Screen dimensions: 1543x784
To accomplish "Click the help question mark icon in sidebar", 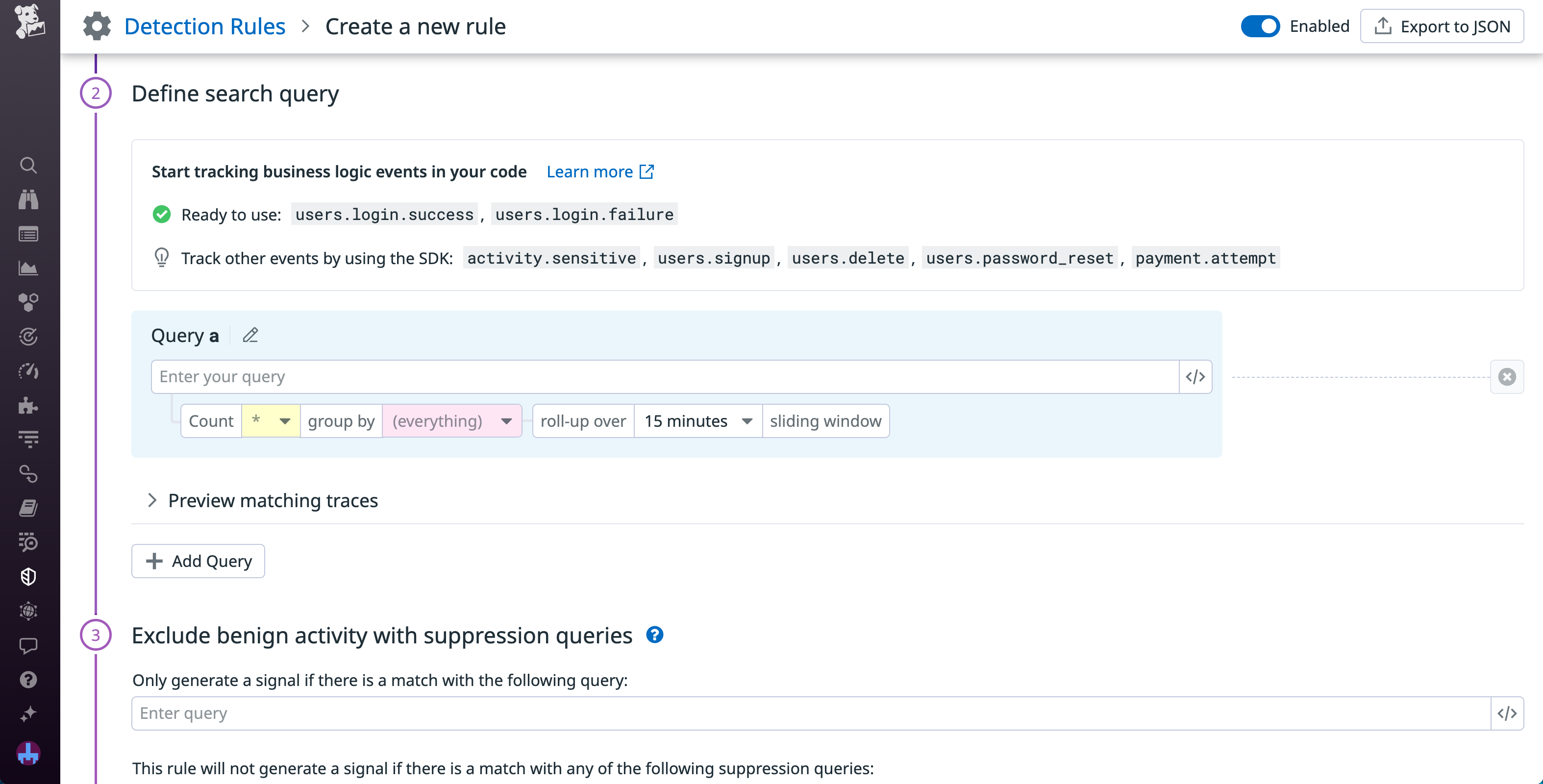I will (29, 680).
